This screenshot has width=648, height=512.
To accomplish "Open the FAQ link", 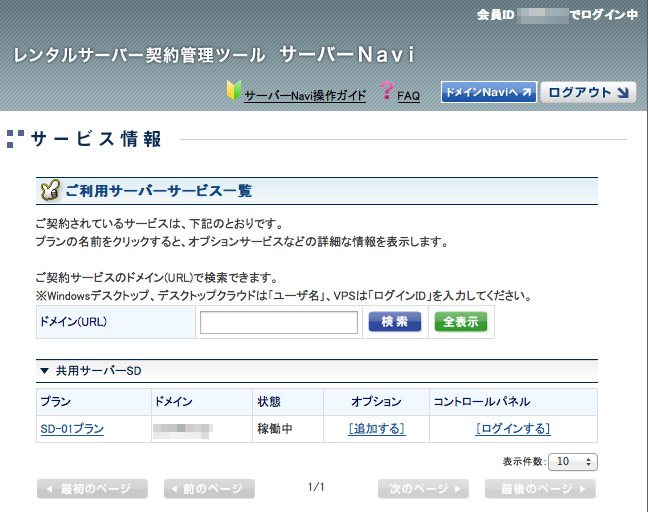I will coord(408,96).
